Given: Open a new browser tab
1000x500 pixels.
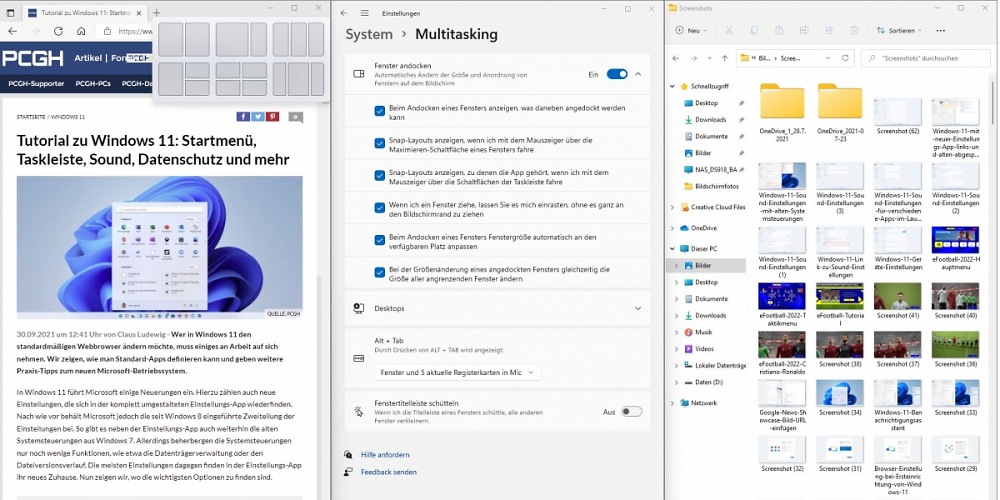Looking at the screenshot, I should point(157,12).
